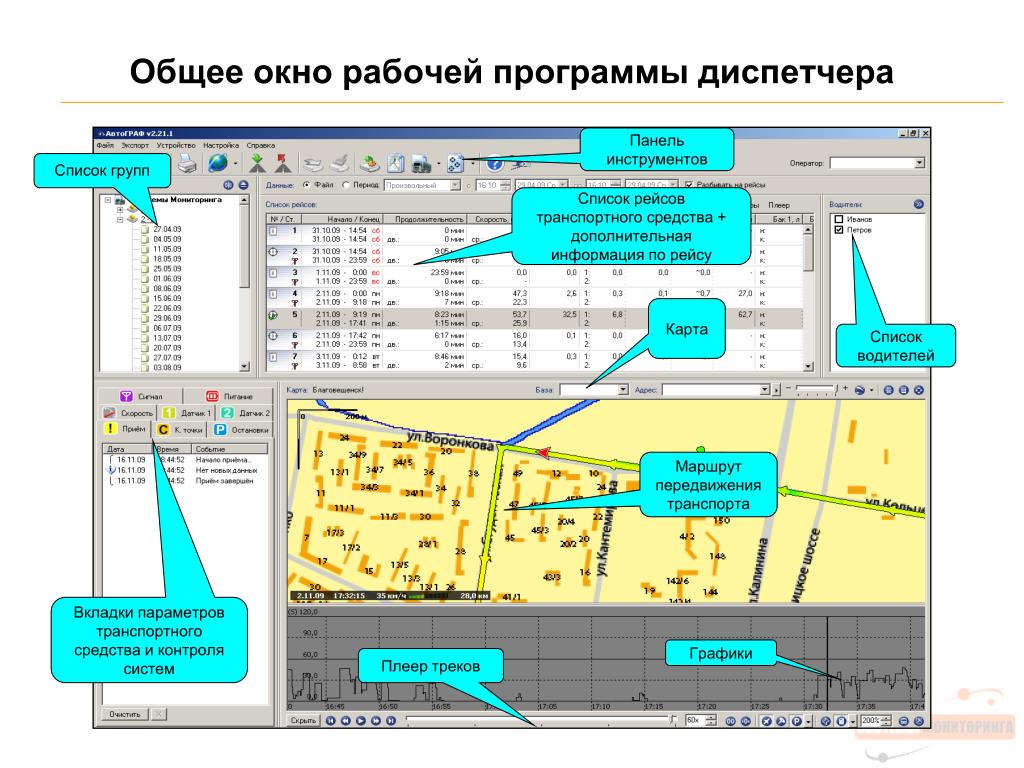This screenshot has height=768, width=1024.
Task: Click the red arrow toolbar icon
Action: click(282, 163)
